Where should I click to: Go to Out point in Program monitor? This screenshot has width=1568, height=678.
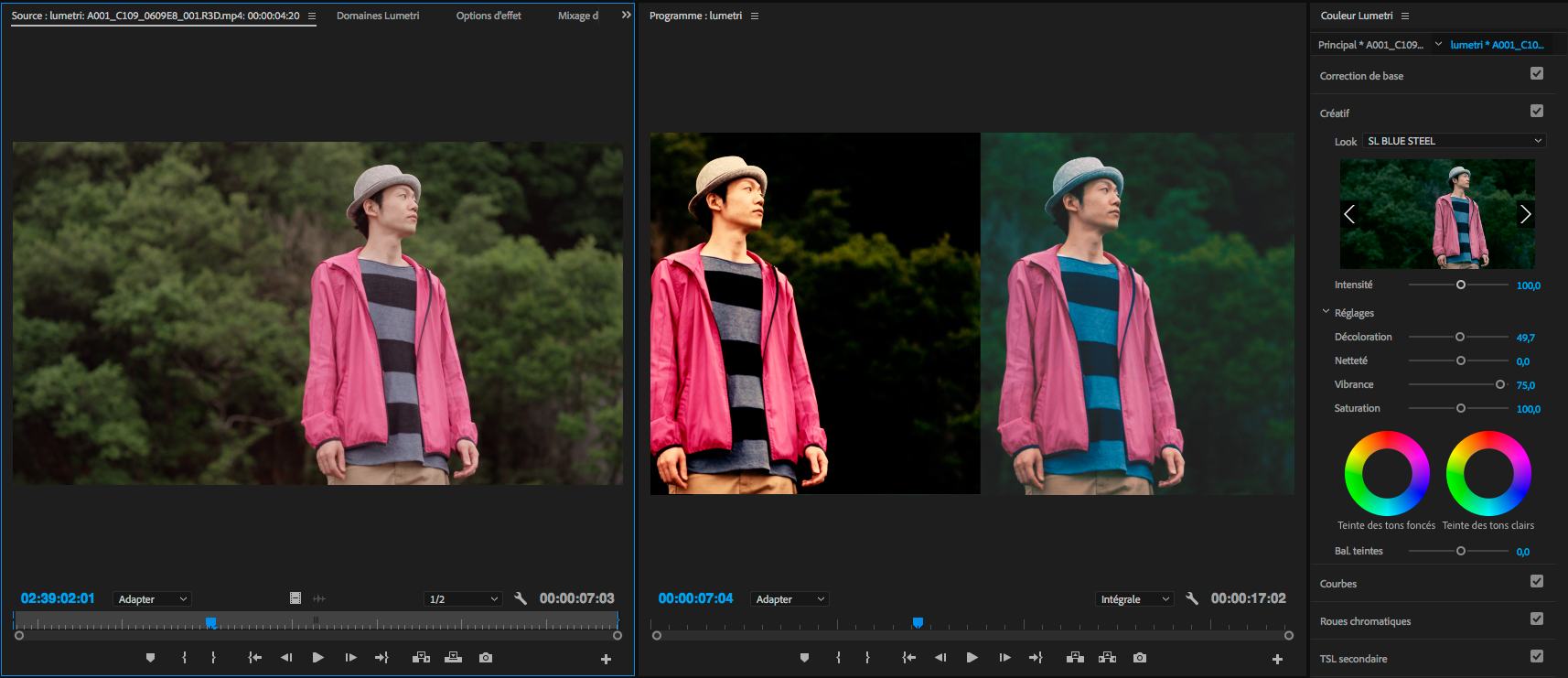[x=1036, y=658]
